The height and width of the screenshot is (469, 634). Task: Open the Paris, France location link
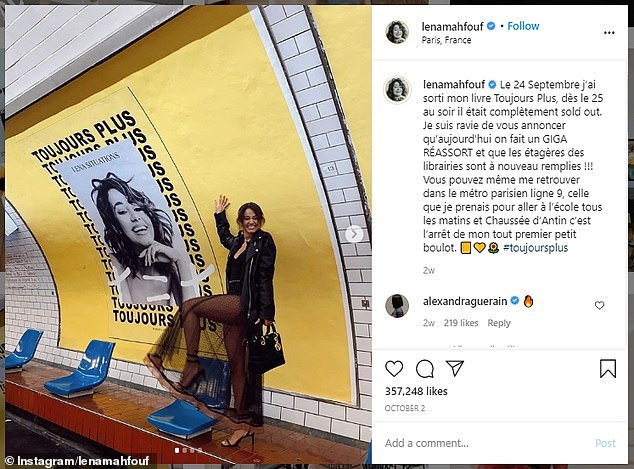point(446,40)
